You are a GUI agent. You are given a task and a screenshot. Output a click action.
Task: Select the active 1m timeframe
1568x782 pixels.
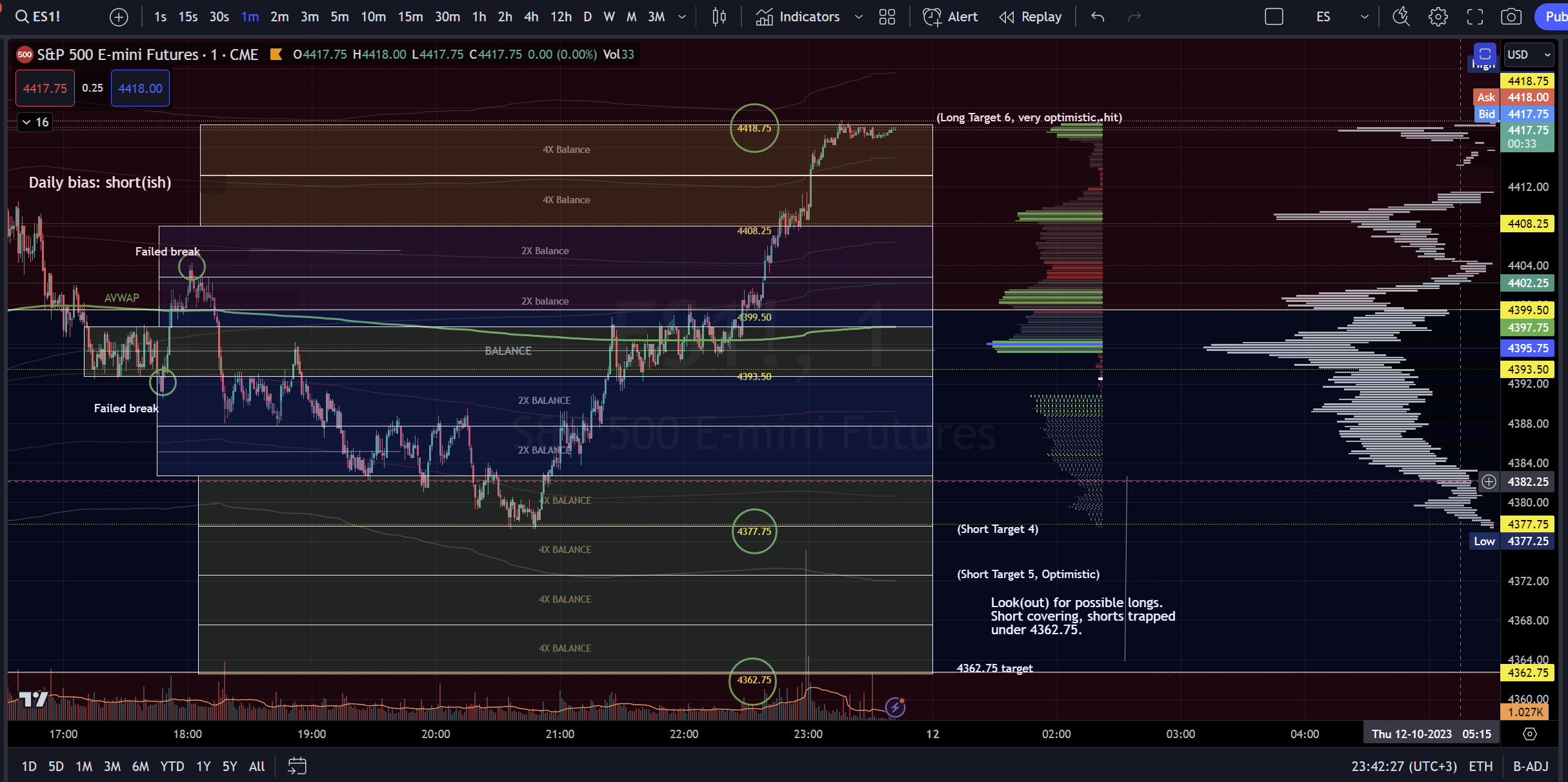pos(250,17)
